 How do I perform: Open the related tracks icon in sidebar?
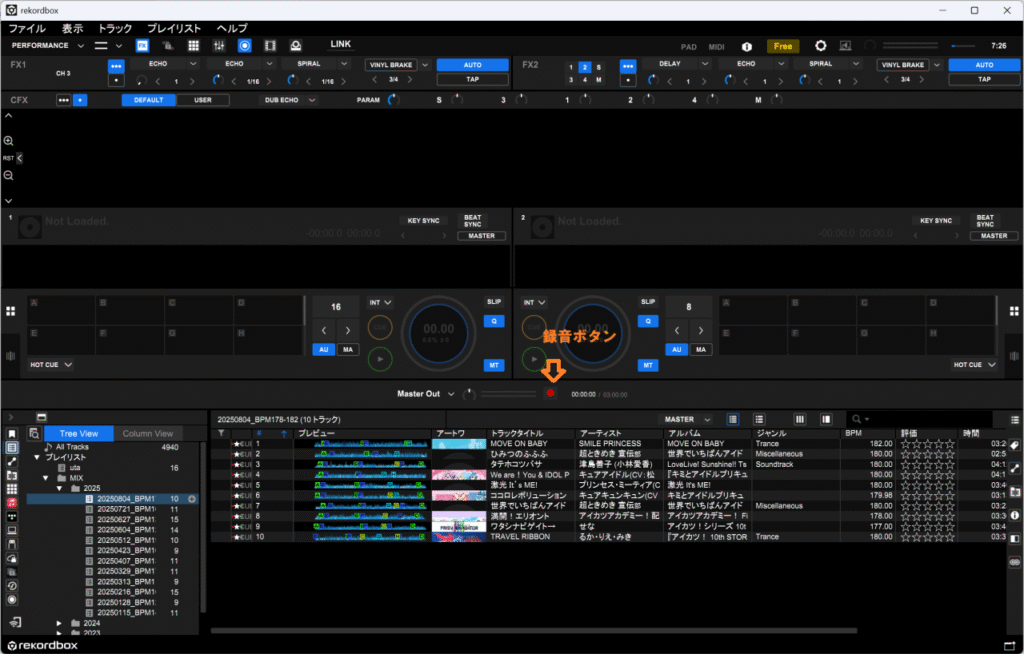[x=12, y=461]
